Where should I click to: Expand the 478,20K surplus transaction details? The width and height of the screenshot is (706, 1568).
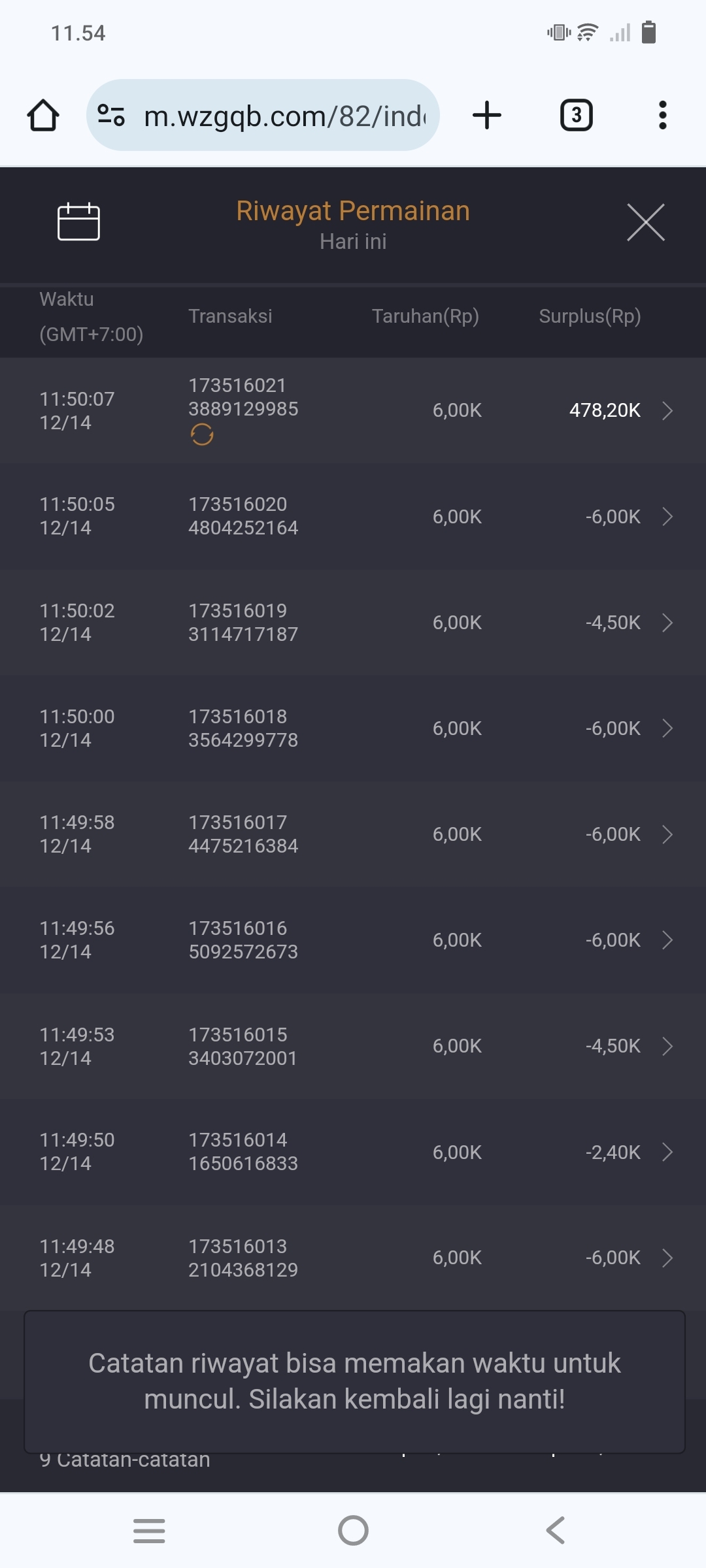667,410
